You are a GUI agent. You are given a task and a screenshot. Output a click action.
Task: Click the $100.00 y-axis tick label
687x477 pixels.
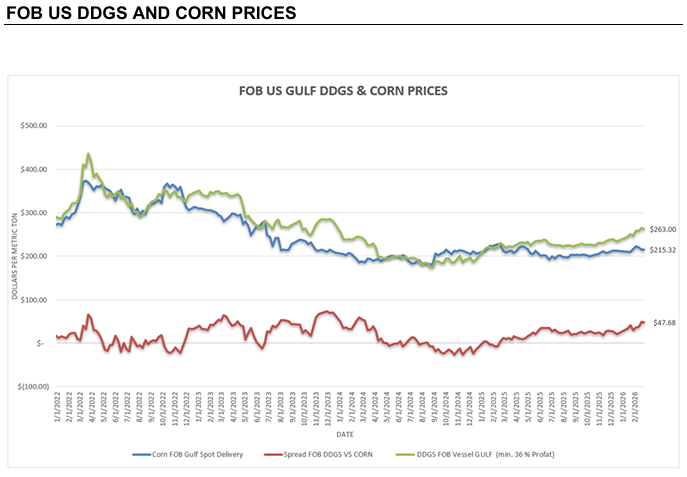32,300
